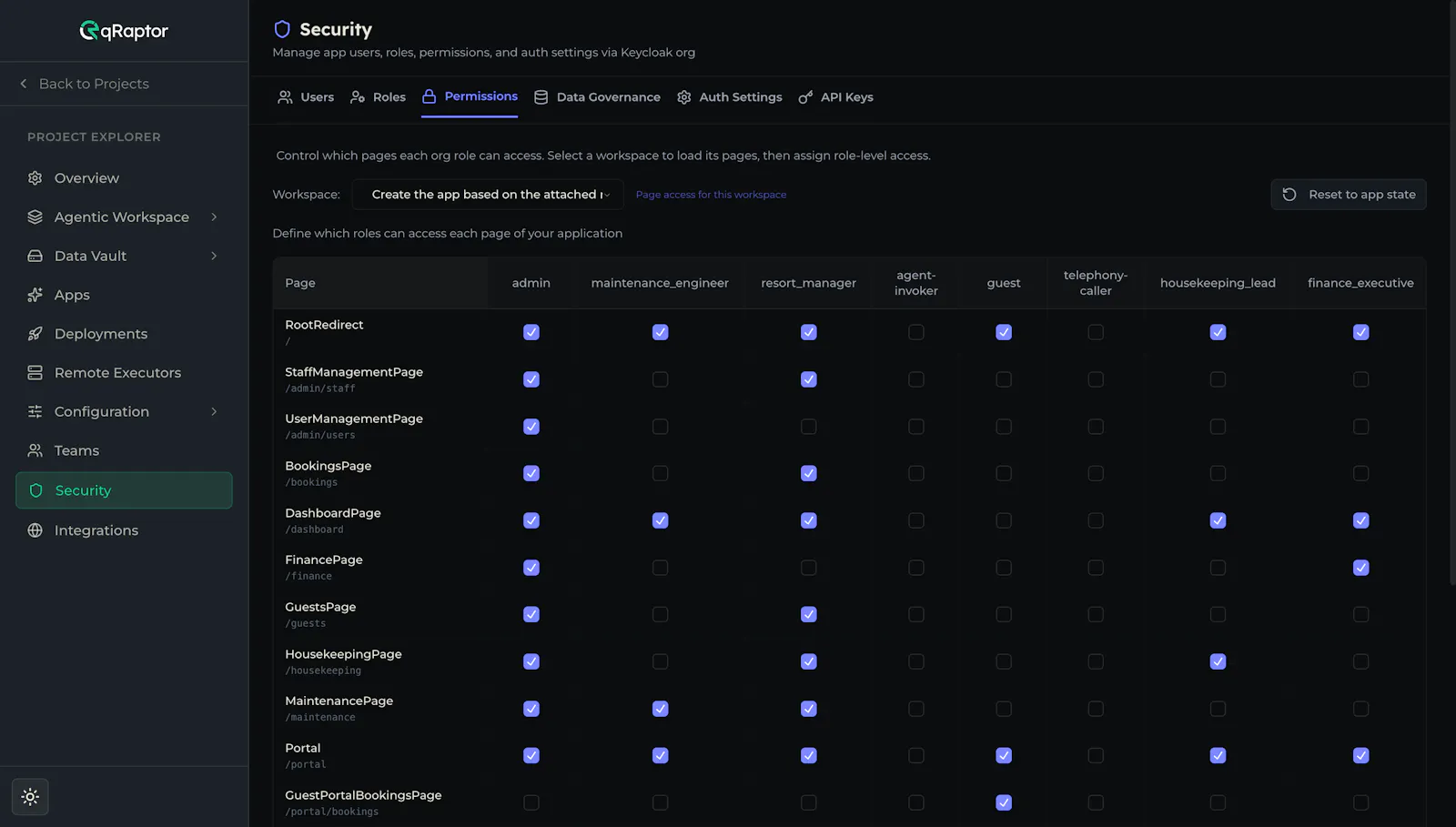Enable maintenance_engineer access for StaffManagementPage

[661, 379]
